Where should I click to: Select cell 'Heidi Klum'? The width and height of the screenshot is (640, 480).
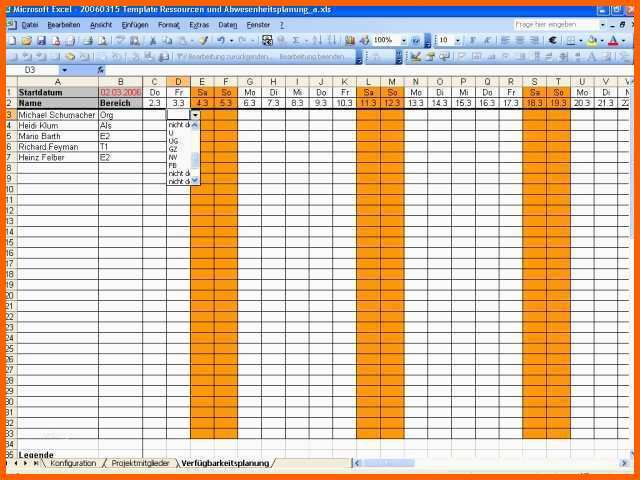point(58,126)
